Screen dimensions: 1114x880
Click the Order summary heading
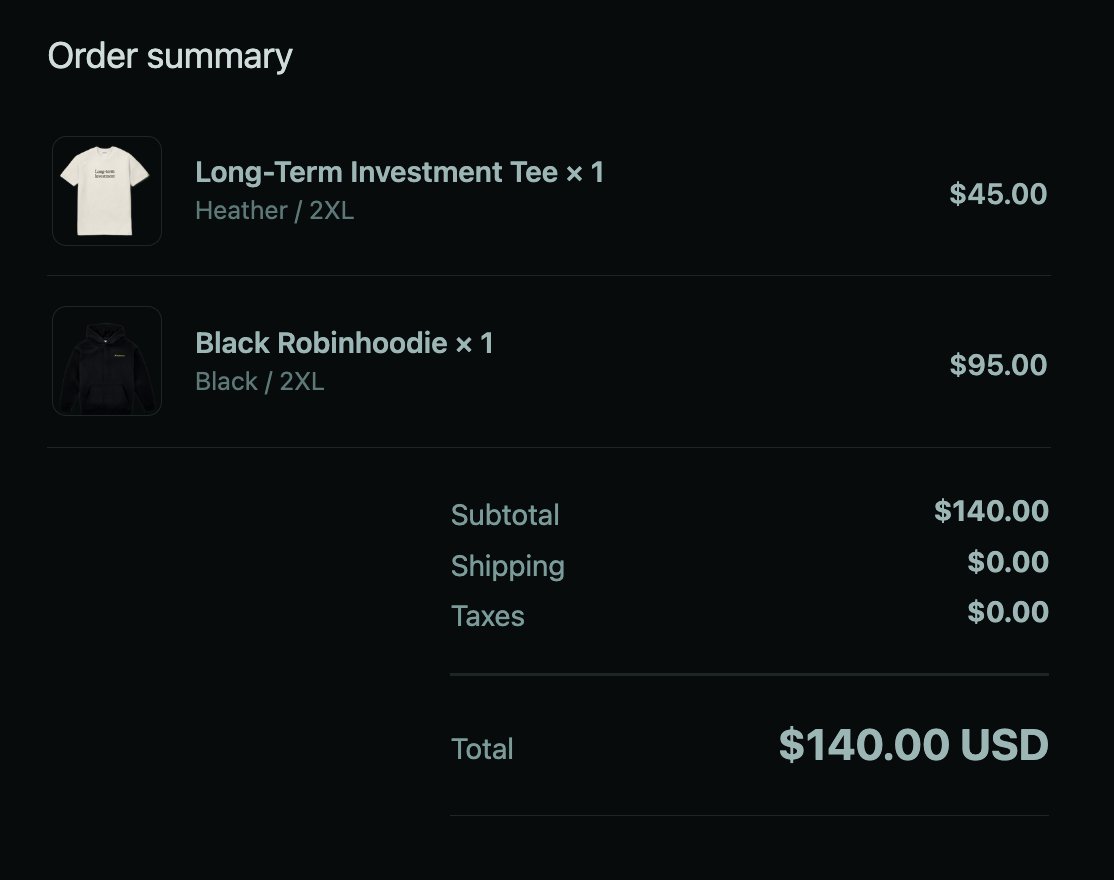click(170, 56)
